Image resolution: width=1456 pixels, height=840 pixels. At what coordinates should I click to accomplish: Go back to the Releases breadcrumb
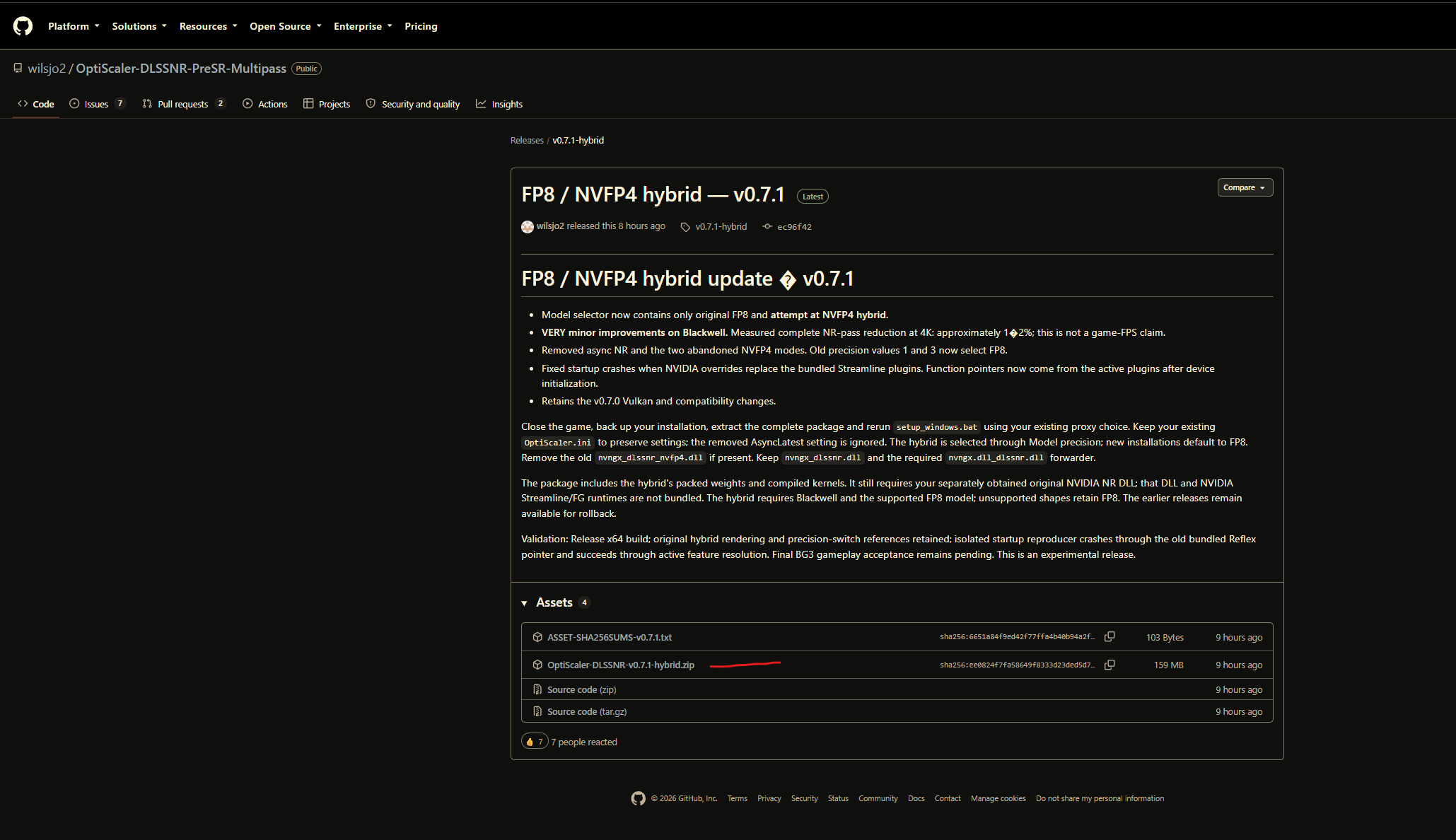pyautogui.click(x=527, y=141)
